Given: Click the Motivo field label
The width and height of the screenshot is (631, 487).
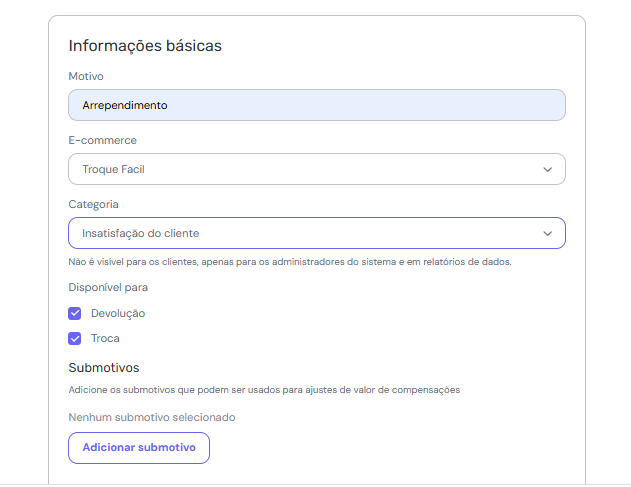Looking at the screenshot, I should (x=86, y=76).
